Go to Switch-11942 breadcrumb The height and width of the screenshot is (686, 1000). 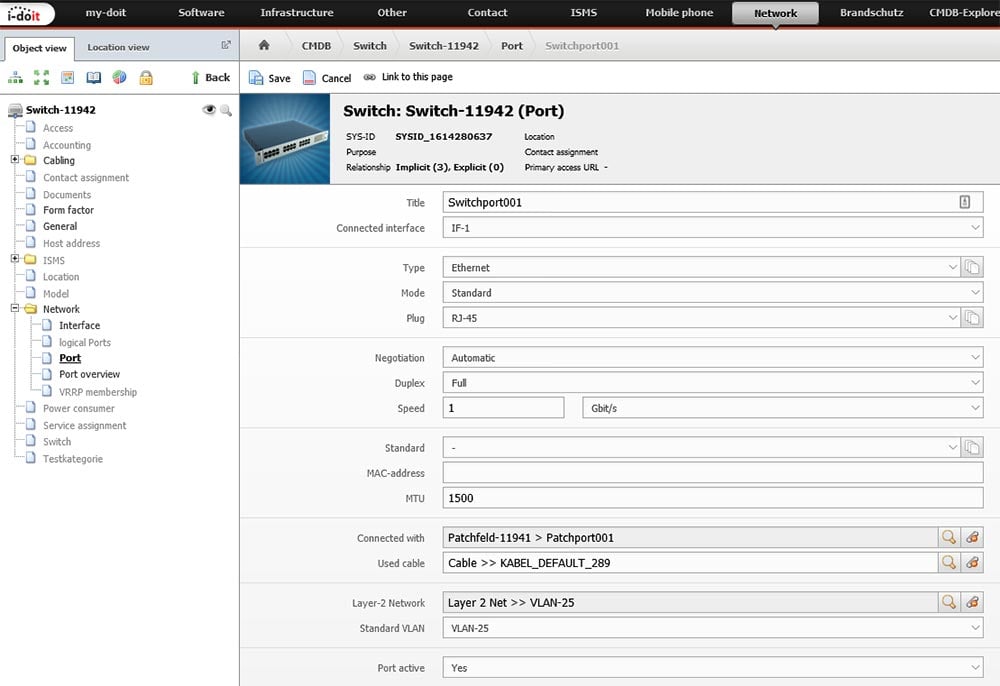pyautogui.click(x=444, y=46)
